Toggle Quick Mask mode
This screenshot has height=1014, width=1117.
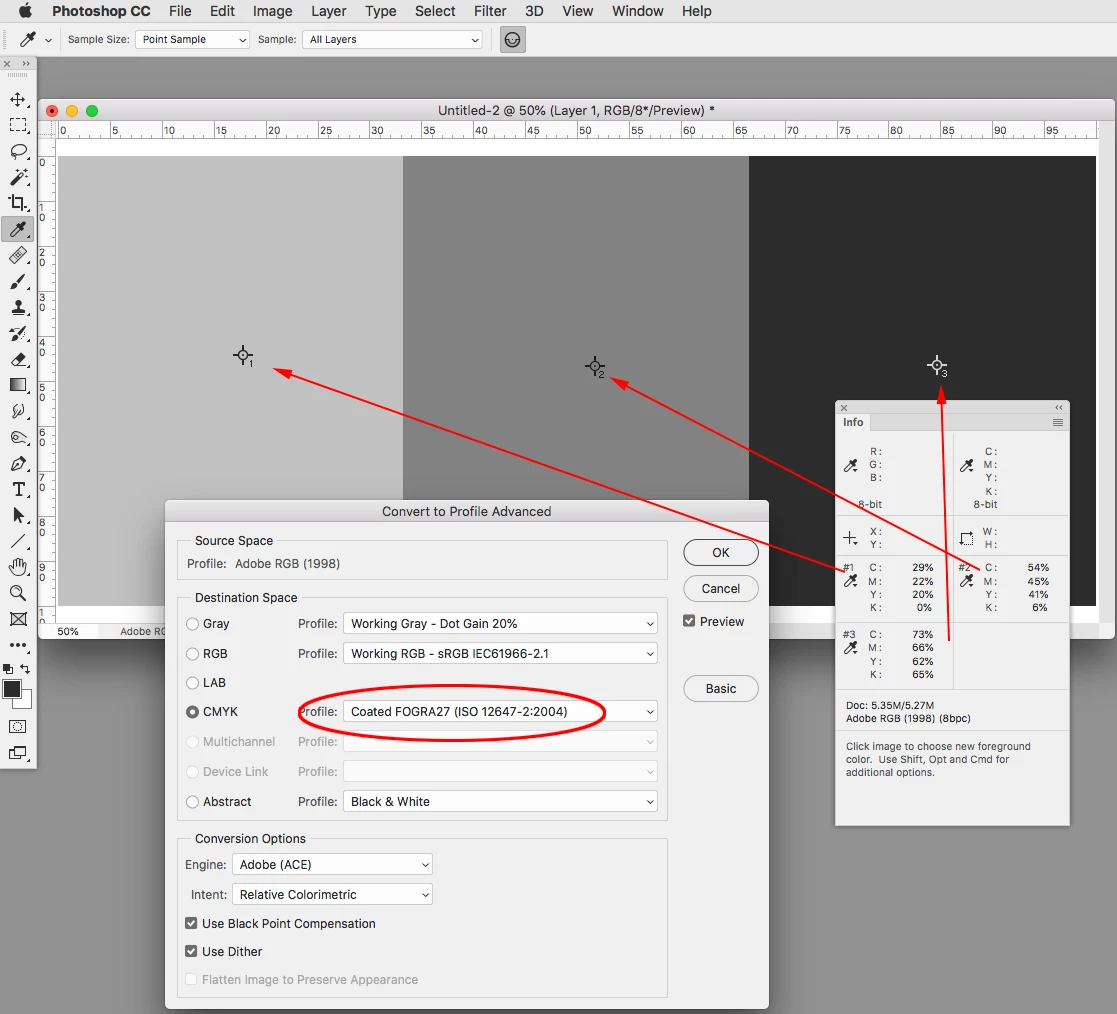[x=18, y=727]
